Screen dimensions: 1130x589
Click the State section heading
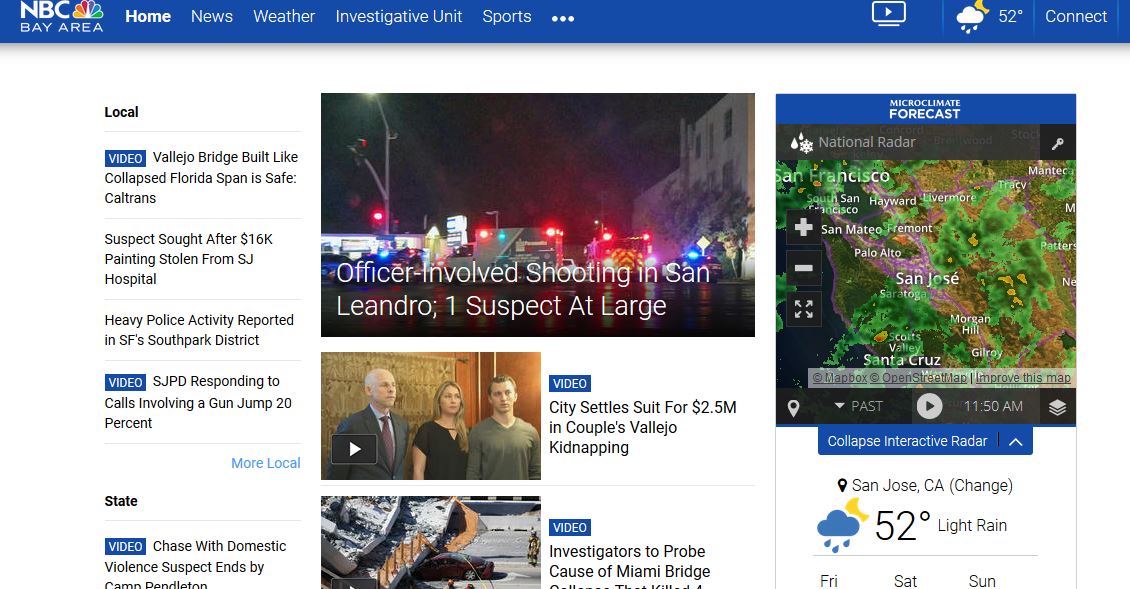pos(121,501)
